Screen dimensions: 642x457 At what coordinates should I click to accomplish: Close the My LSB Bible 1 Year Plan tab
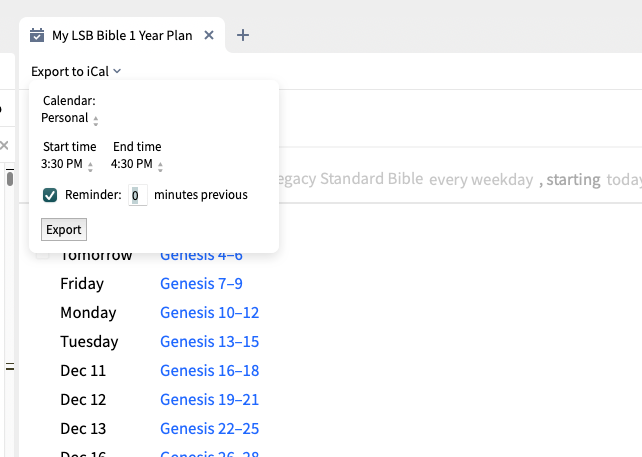209,35
